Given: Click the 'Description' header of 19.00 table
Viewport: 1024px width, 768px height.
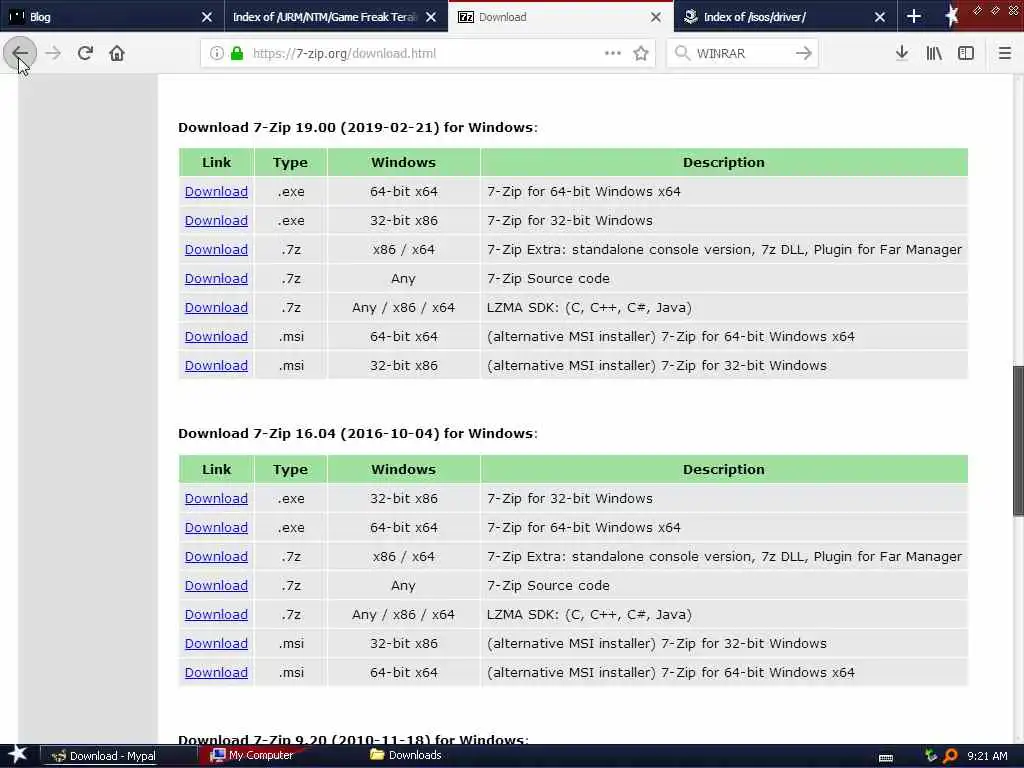Looking at the screenshot, I should coord(724,162).
